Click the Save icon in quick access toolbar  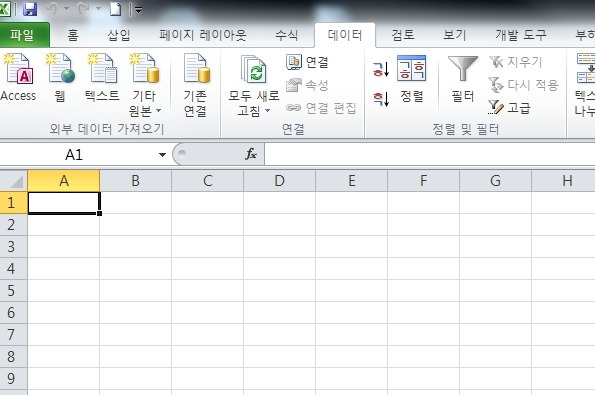pos(30,8)
